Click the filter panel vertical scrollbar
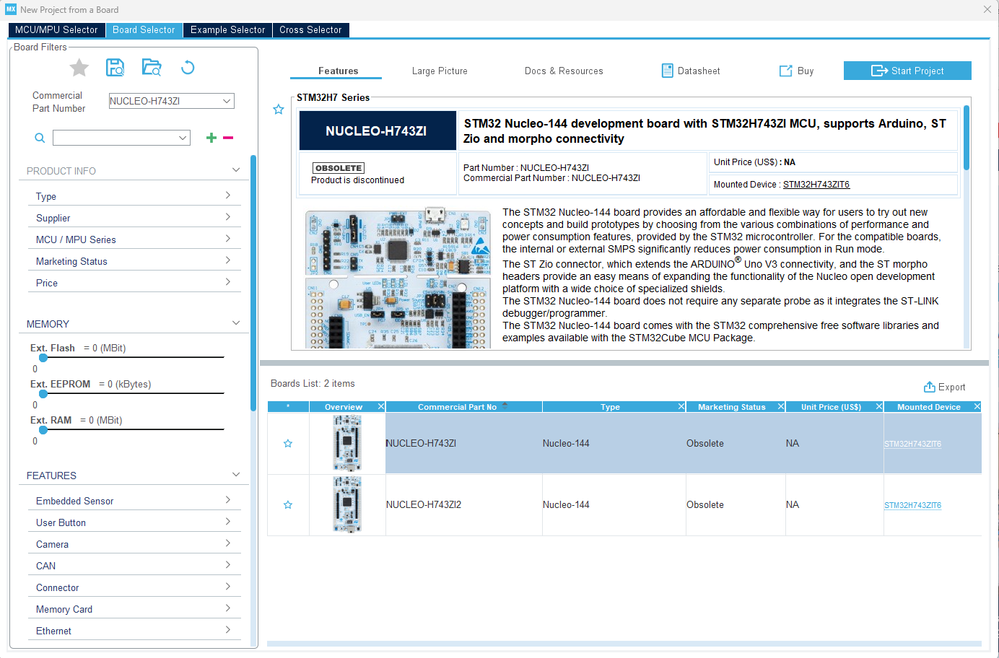 click(x=253, y=283)
